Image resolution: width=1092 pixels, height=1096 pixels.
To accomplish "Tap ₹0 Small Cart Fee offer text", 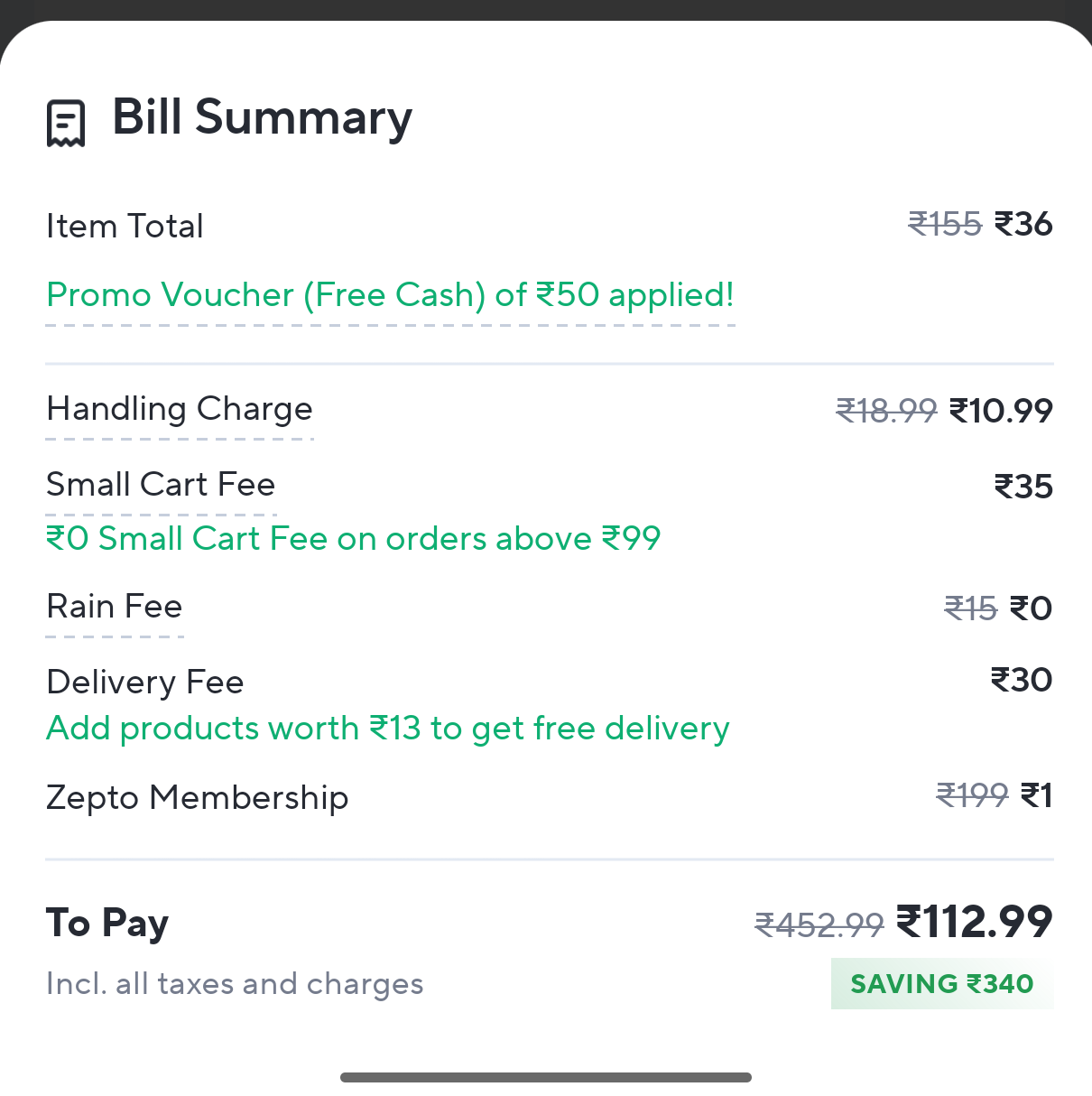I will coord(353,539).
